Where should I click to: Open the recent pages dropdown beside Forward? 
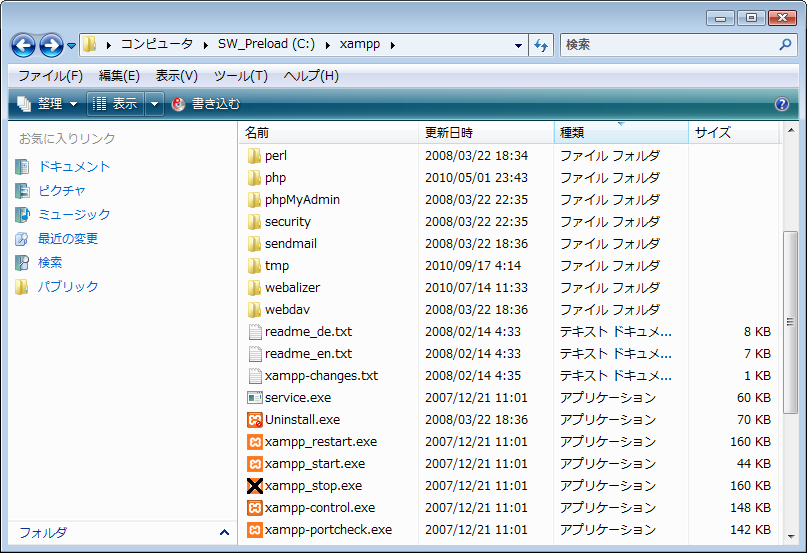click(72, 46)
